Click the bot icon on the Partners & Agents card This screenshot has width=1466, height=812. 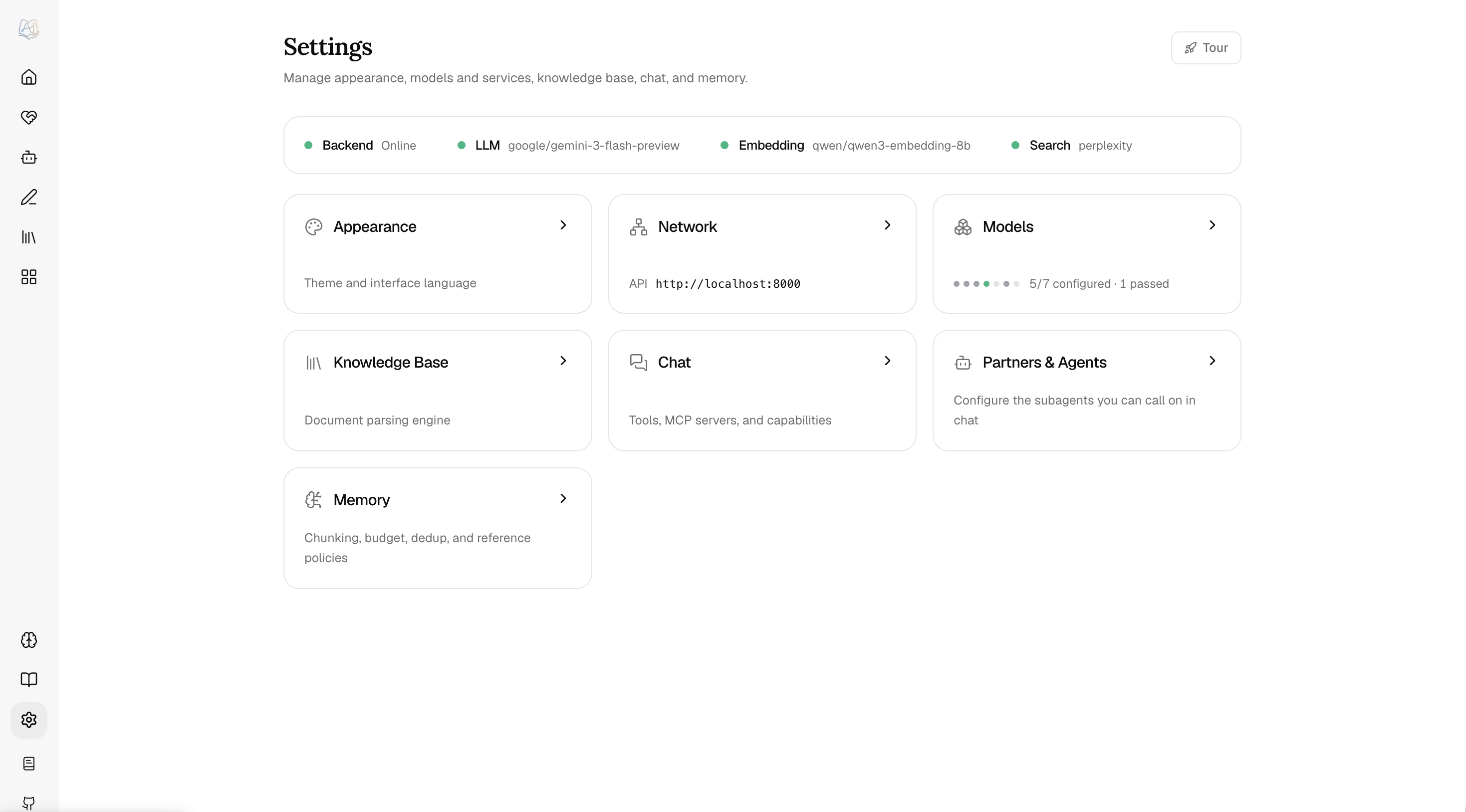(x=963, y=363)
